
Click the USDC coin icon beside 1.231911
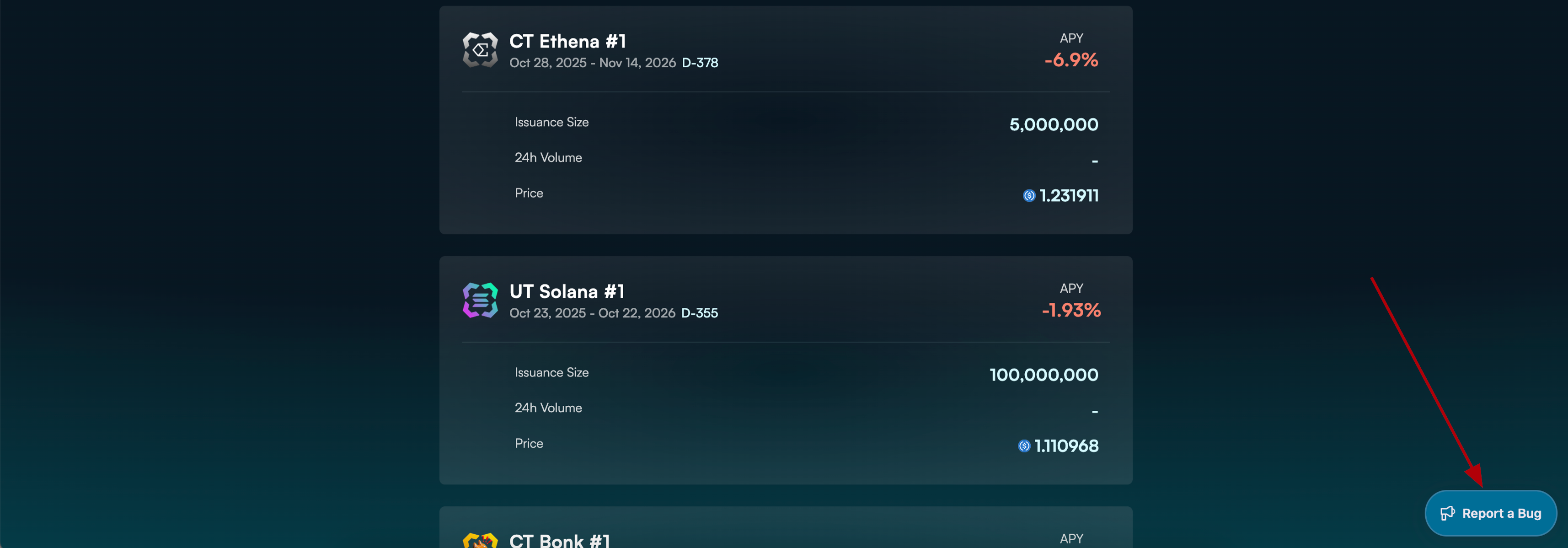click(x=1029, y=195)
